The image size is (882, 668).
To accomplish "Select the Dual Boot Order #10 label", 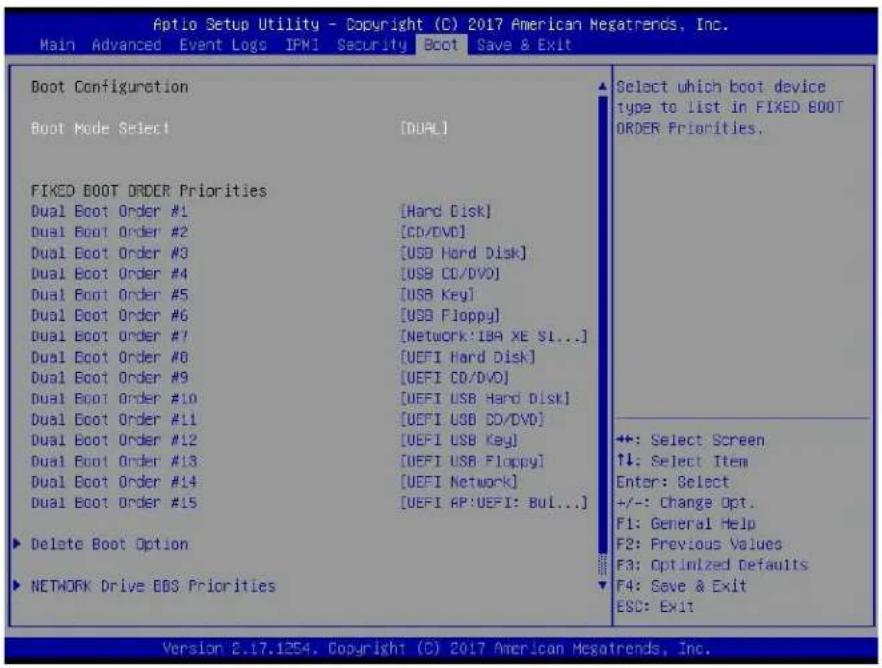I will [114, 399].
